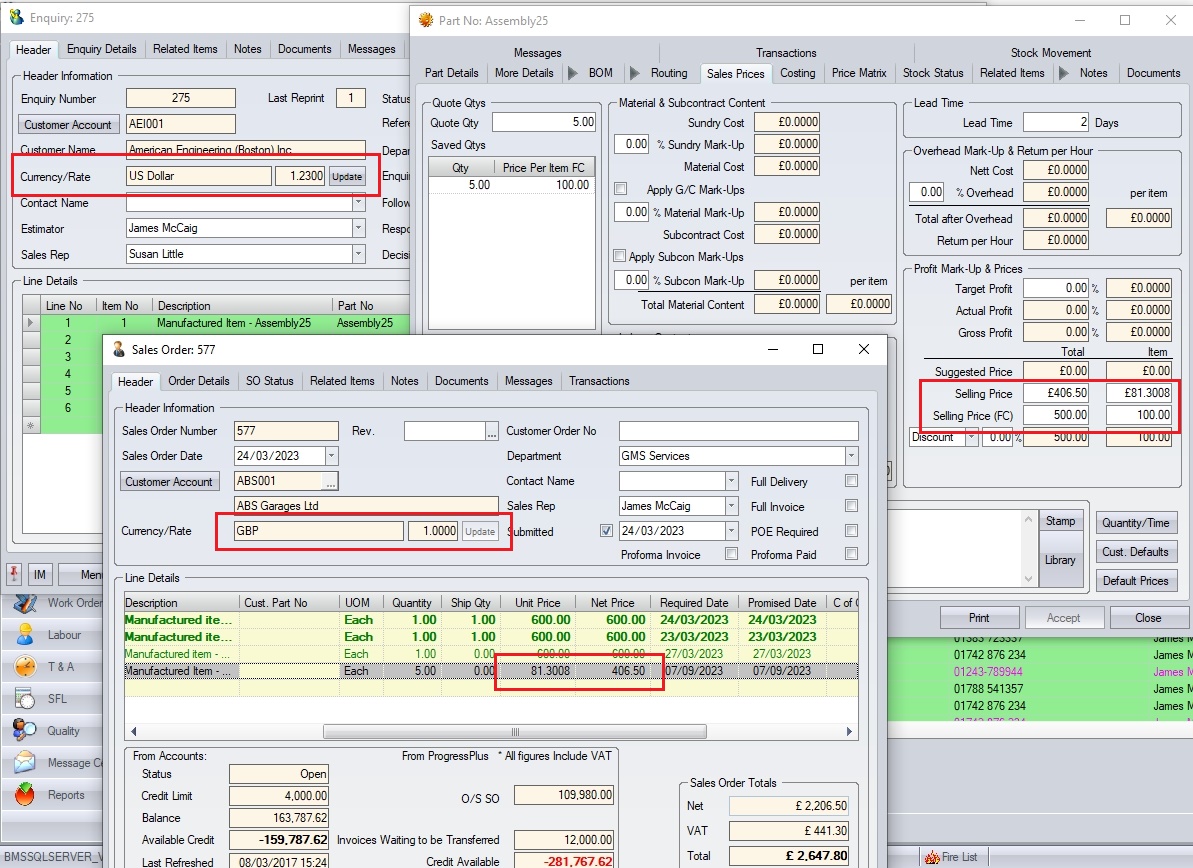Open the Estimator James McCaig dropdown
Screen dimensions: 1193x868
click(x=358, y=228)
